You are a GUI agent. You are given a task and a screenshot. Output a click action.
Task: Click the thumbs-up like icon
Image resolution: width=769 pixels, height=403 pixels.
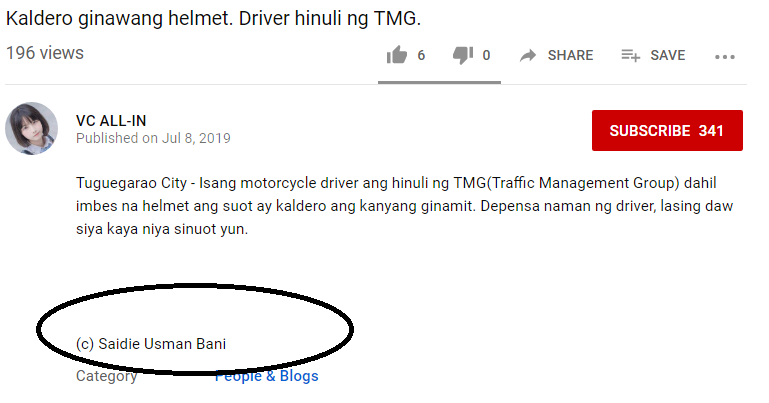[397, 55]
